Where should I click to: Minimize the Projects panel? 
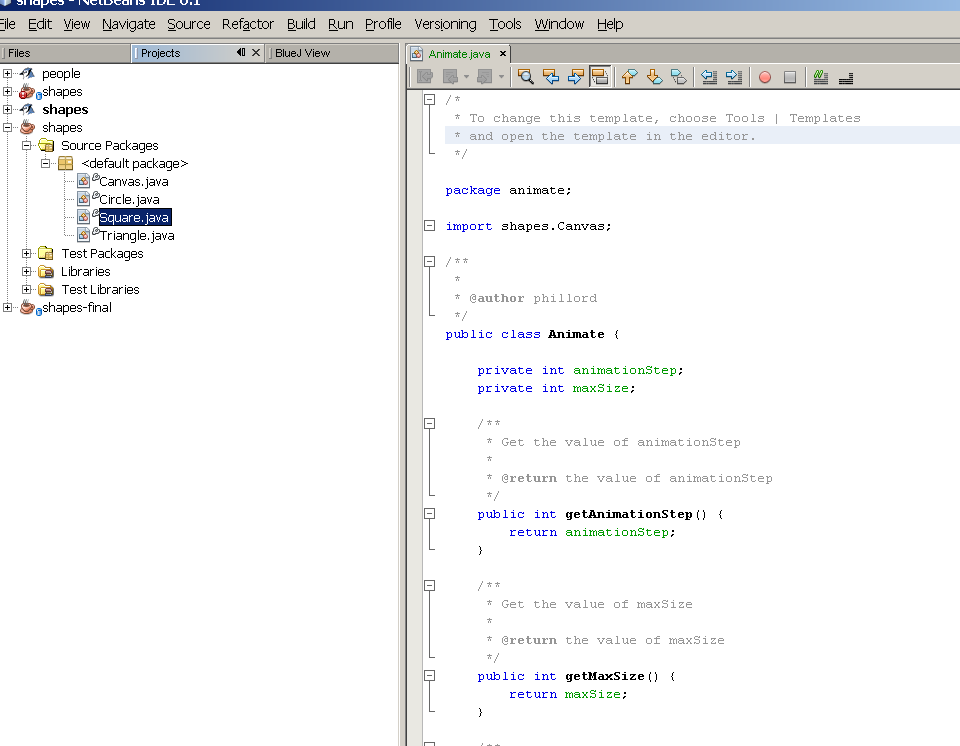pyautogui.click(x=241, y=53)
